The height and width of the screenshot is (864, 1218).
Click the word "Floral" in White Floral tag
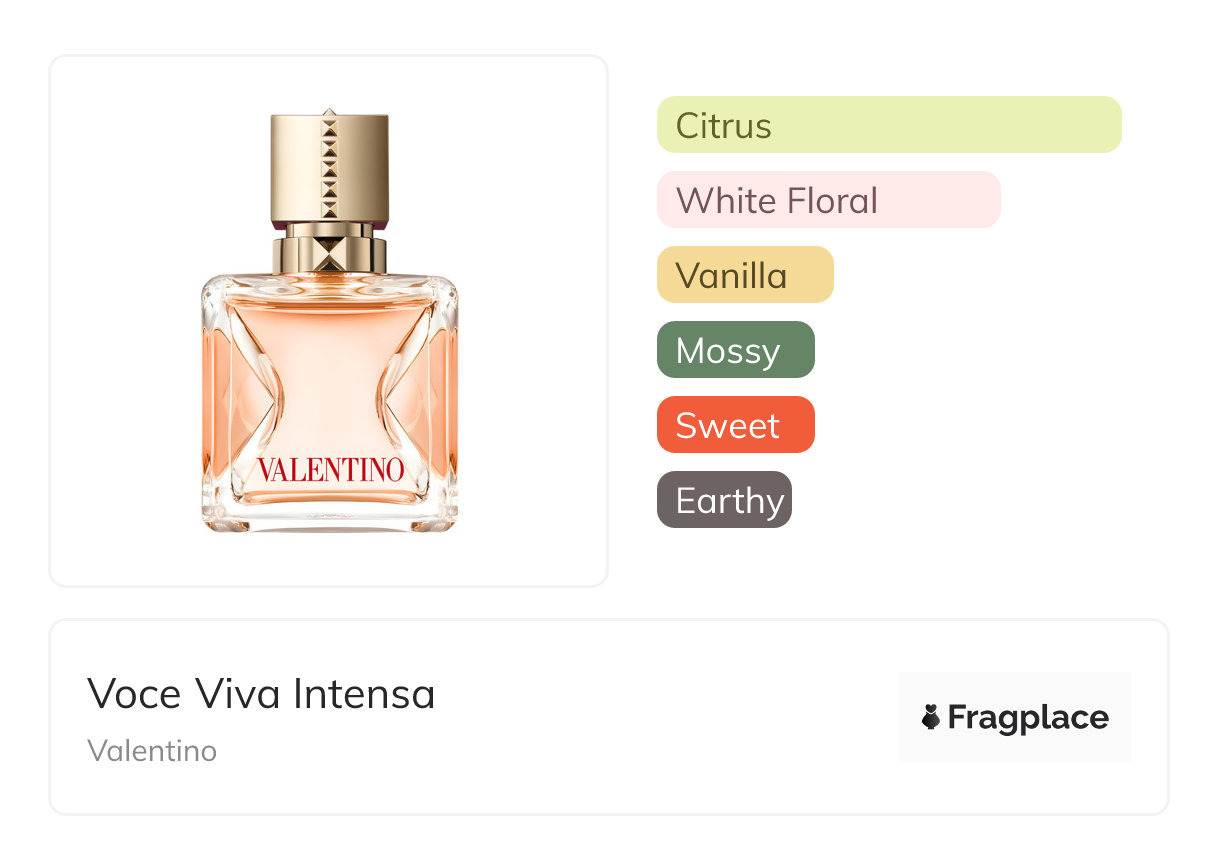832,200
